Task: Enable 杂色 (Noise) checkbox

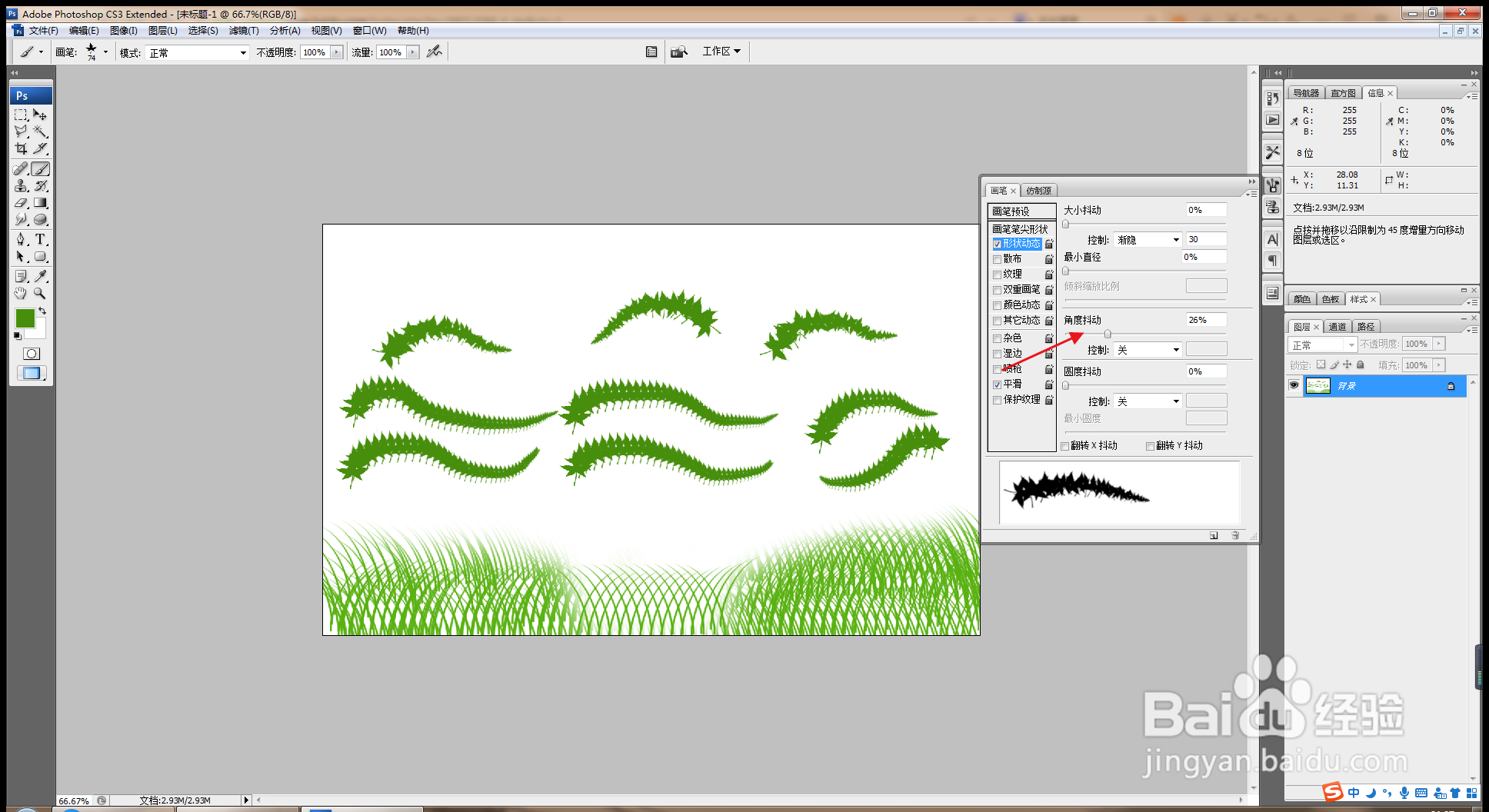Action: coord(998,339)
